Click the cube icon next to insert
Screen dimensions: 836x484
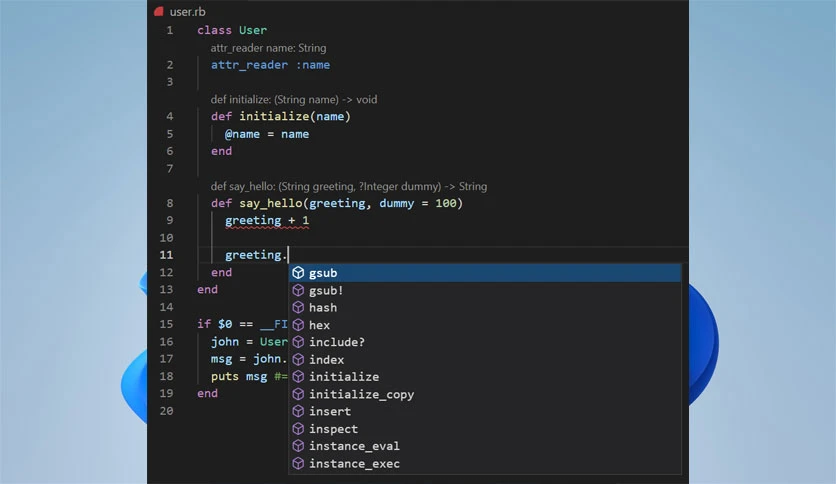point(299,412)
